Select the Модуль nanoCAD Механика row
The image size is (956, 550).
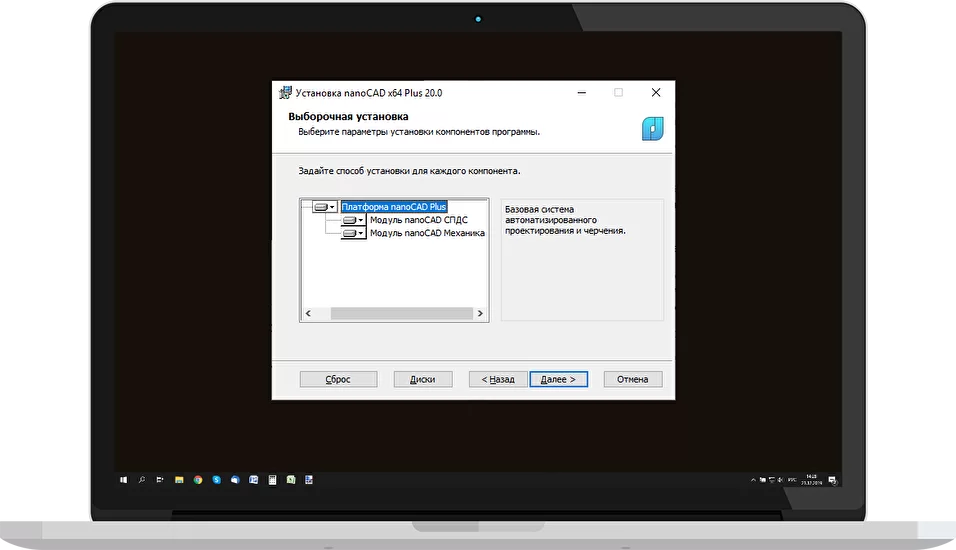[427, 233]
